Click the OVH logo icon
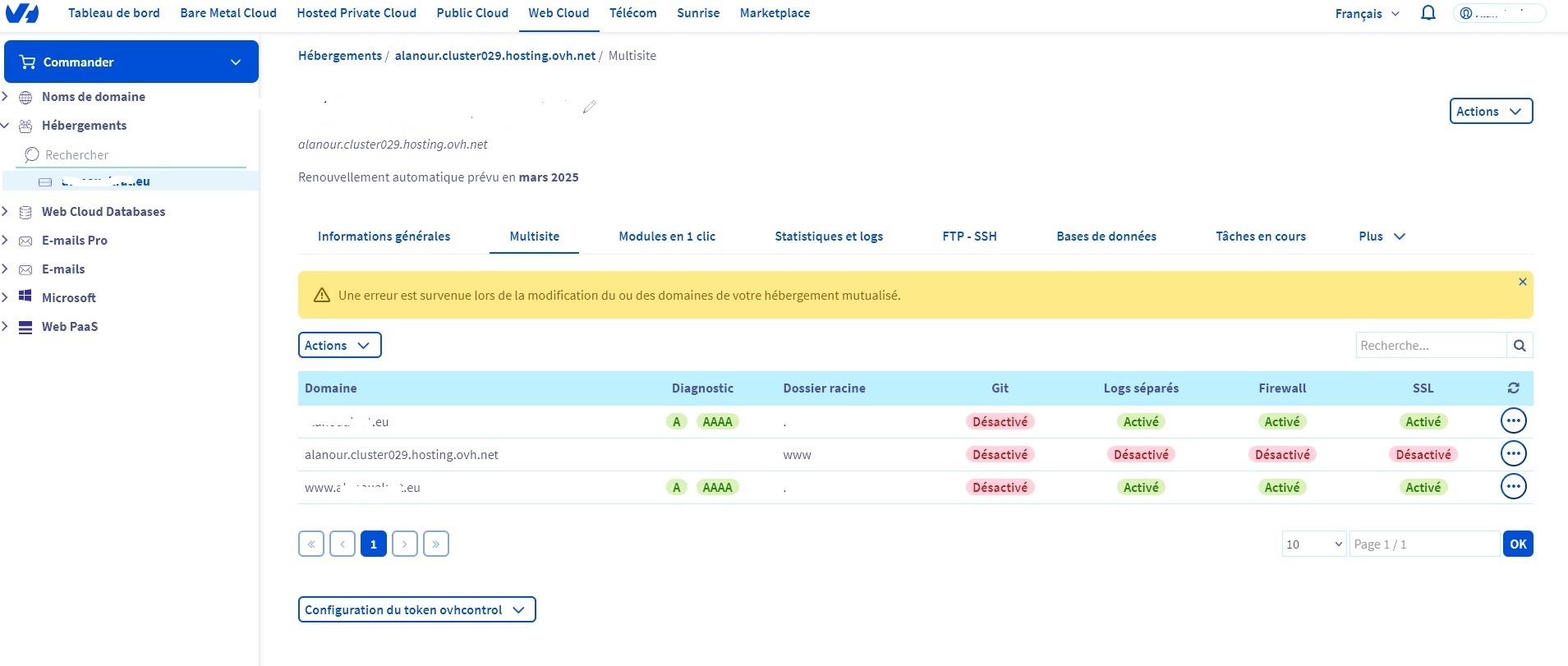Screen dimensions: 1568x666 click(x=22, y=13)
